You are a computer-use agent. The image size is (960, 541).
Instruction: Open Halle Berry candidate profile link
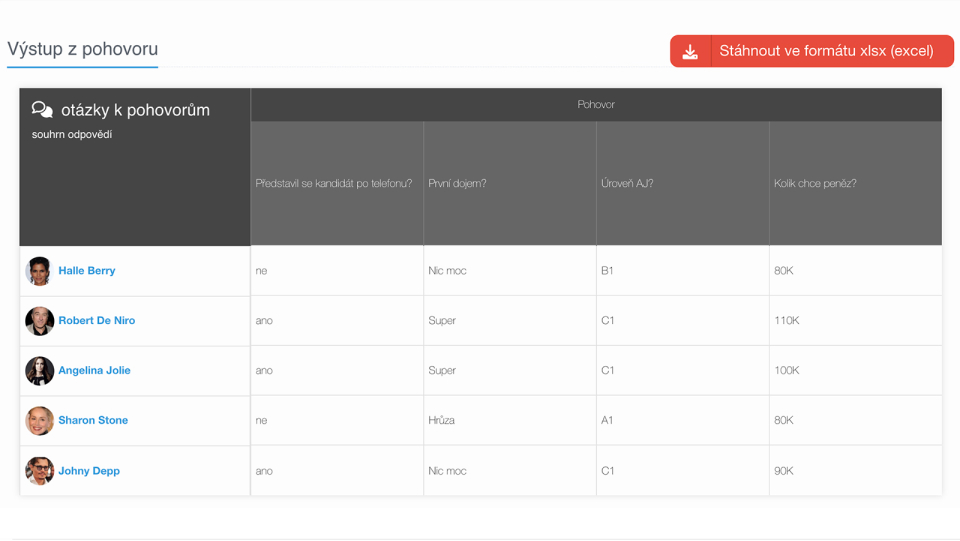87,271
